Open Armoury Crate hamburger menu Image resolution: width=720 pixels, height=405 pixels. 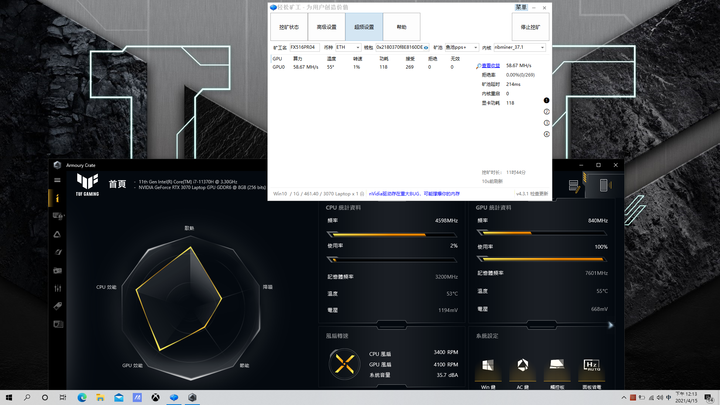pyautogui.click(x=57, y=180)
